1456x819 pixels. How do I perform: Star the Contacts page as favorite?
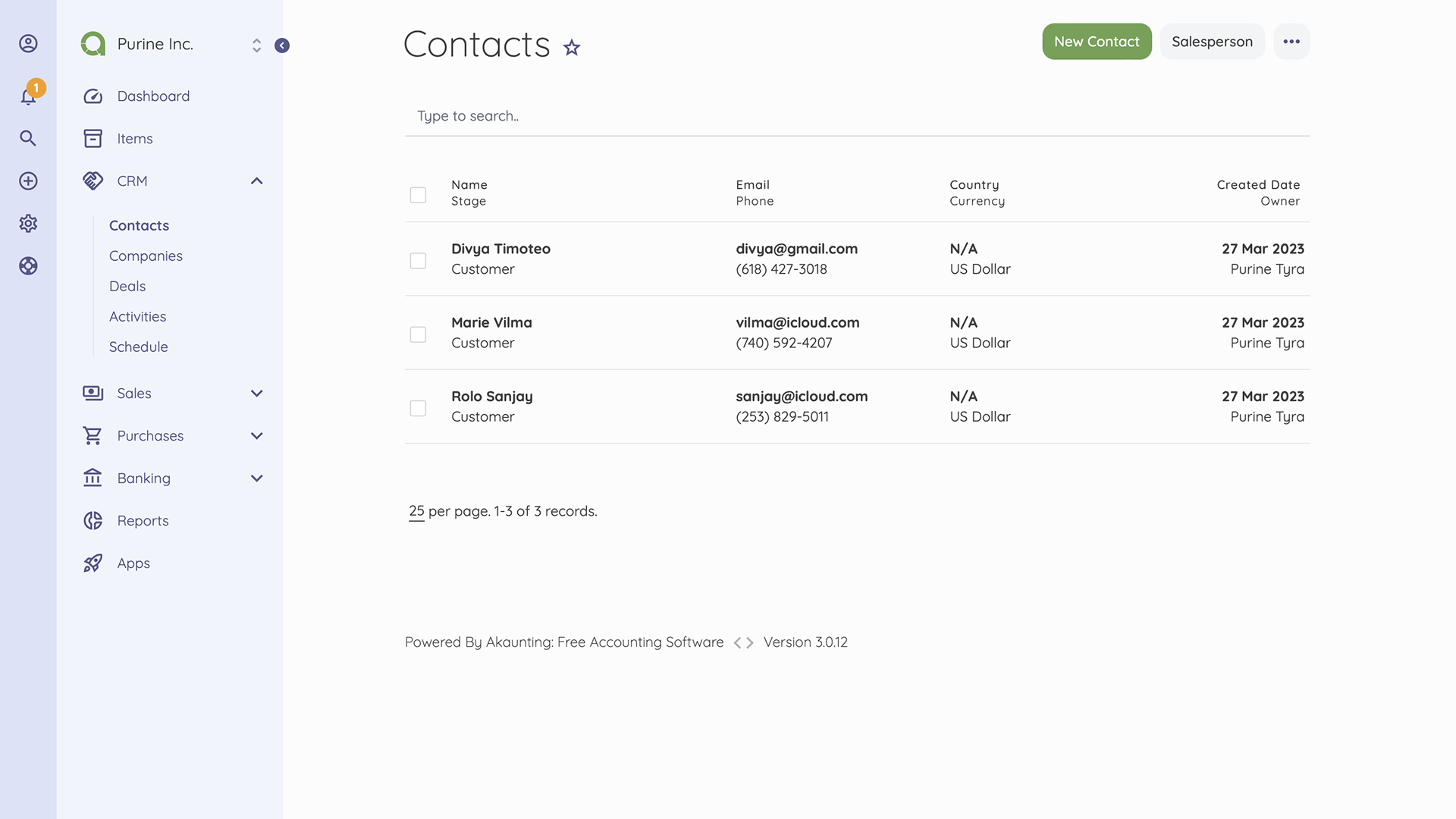pyautogui.click(x=571, y=47)
